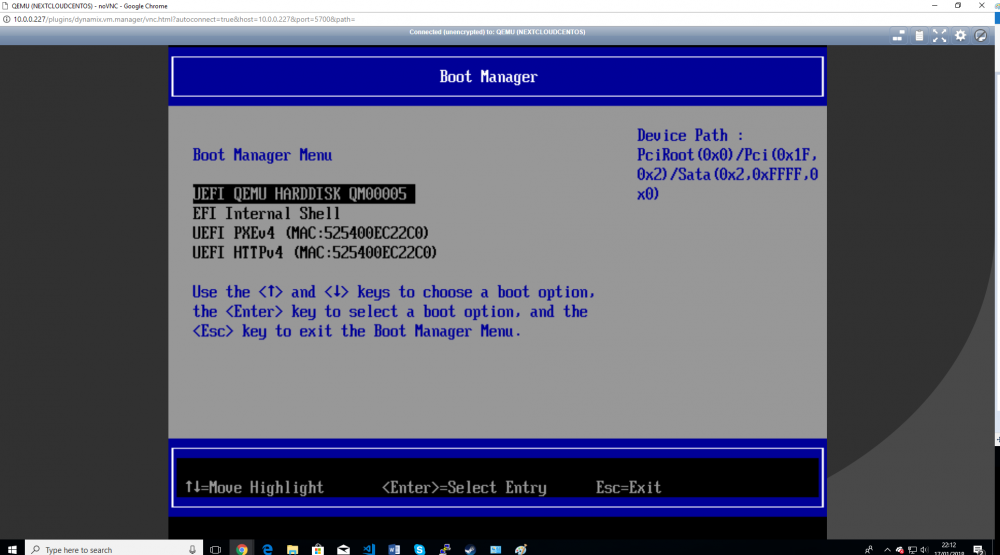Open Microsoft Edge from taskbar
1000x555 pixels.
coord(267,549)
